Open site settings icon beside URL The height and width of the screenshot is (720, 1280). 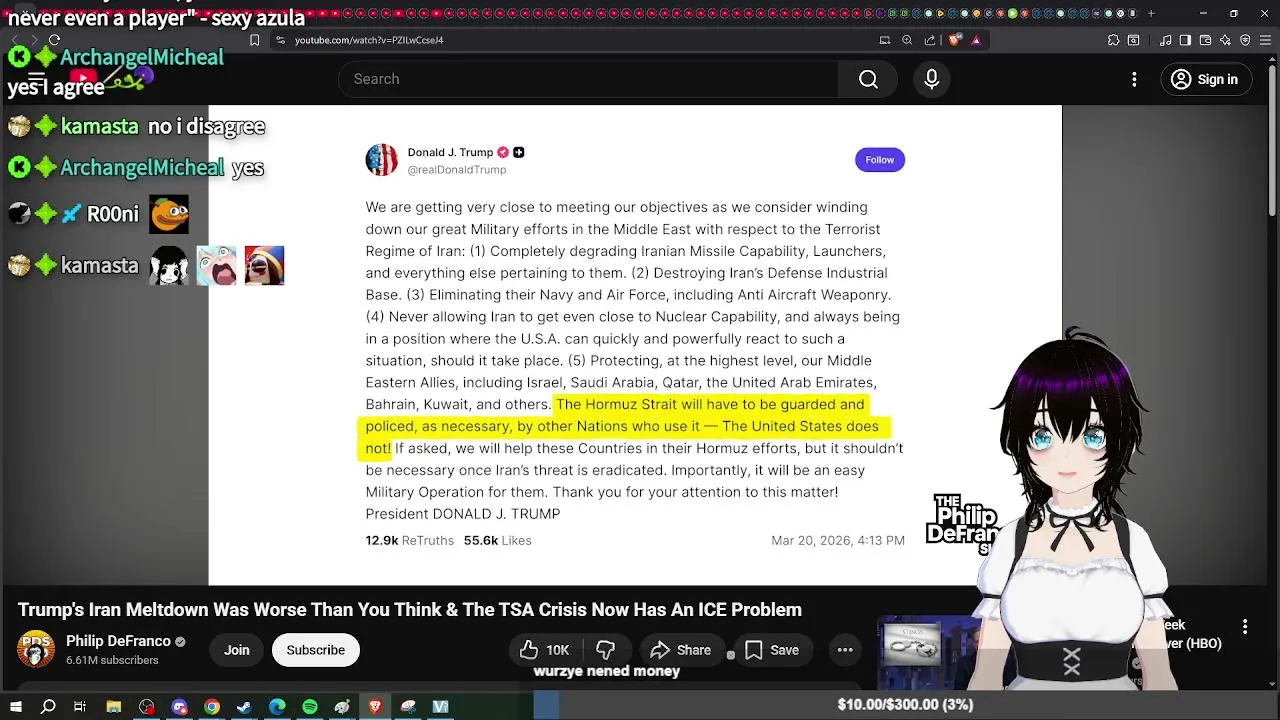click(x=280, y=40)
